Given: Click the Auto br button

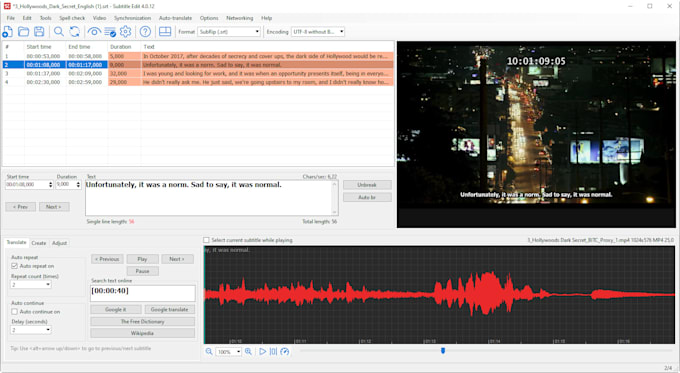Looking at the screenshot, I should [x=367, y=197].
